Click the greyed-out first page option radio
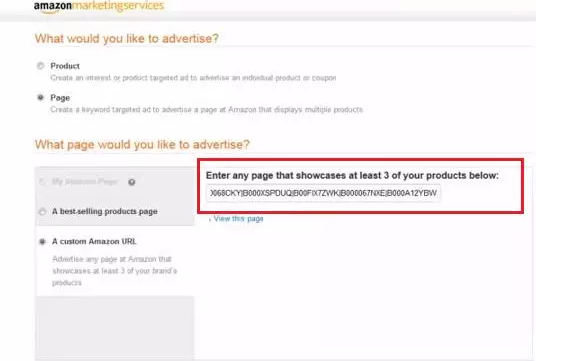 (42, 182)
